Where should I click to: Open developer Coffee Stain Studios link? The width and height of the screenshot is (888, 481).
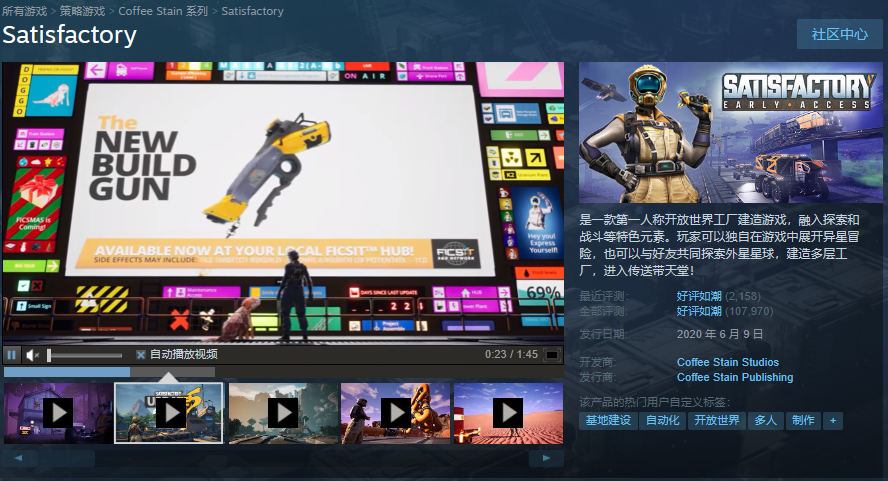(x=728, y=362)
